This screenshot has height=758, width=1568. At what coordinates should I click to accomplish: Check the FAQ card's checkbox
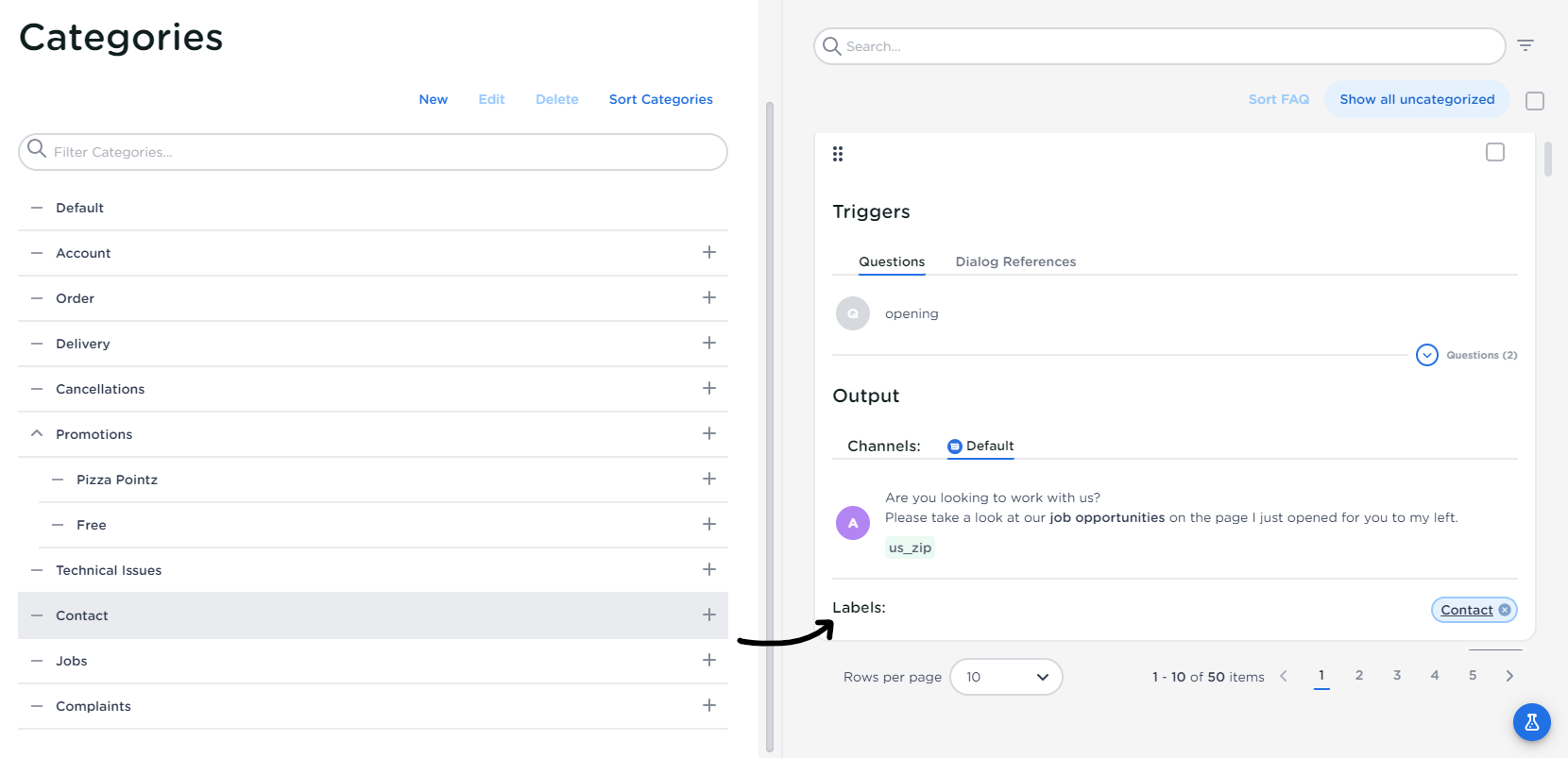coord(1495,152)
